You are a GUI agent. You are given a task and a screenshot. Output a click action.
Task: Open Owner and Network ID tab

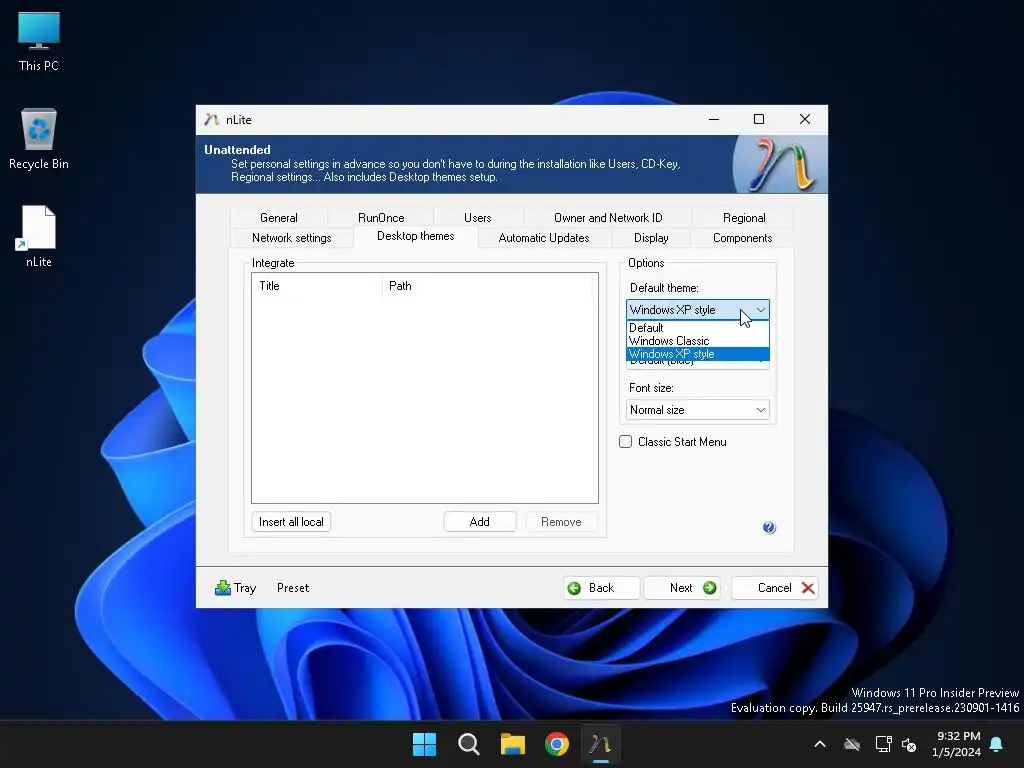[x=608, y=217]
